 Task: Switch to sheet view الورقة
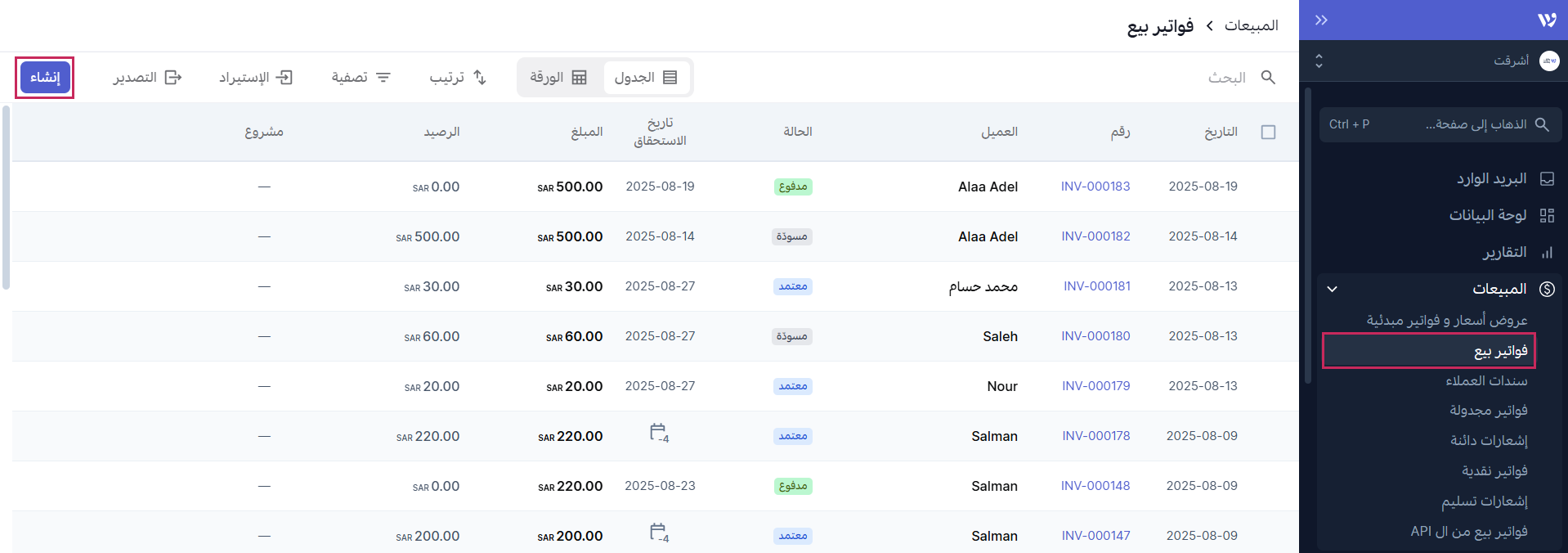pyautogui.click(x=558, y=77)
